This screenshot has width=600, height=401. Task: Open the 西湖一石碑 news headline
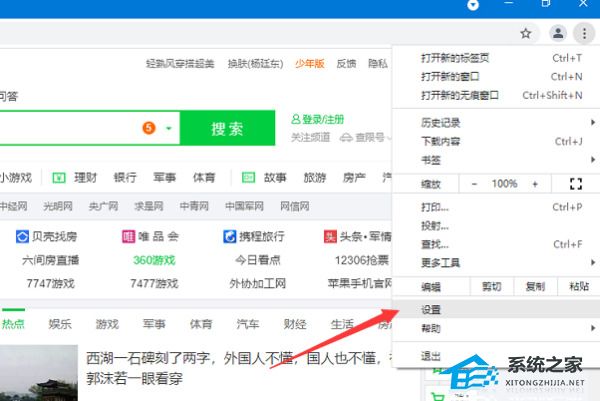click(x=239, y=368)
